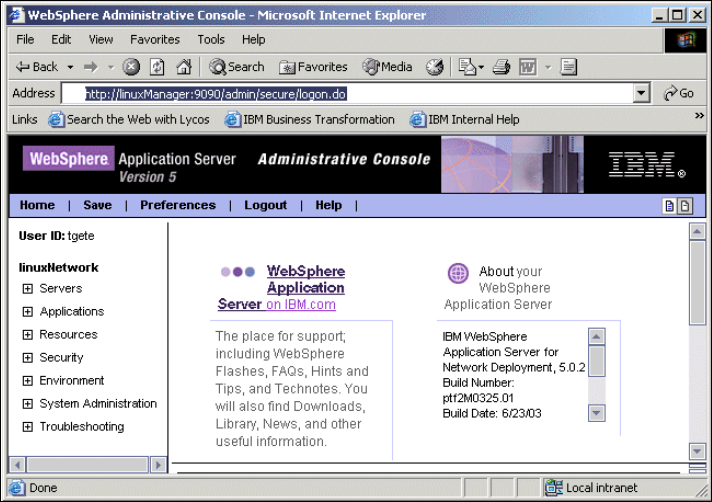The height and width of the screenshot is (502, 712).
Task: Open the Back button history dropdown
Action: (70, 67)
